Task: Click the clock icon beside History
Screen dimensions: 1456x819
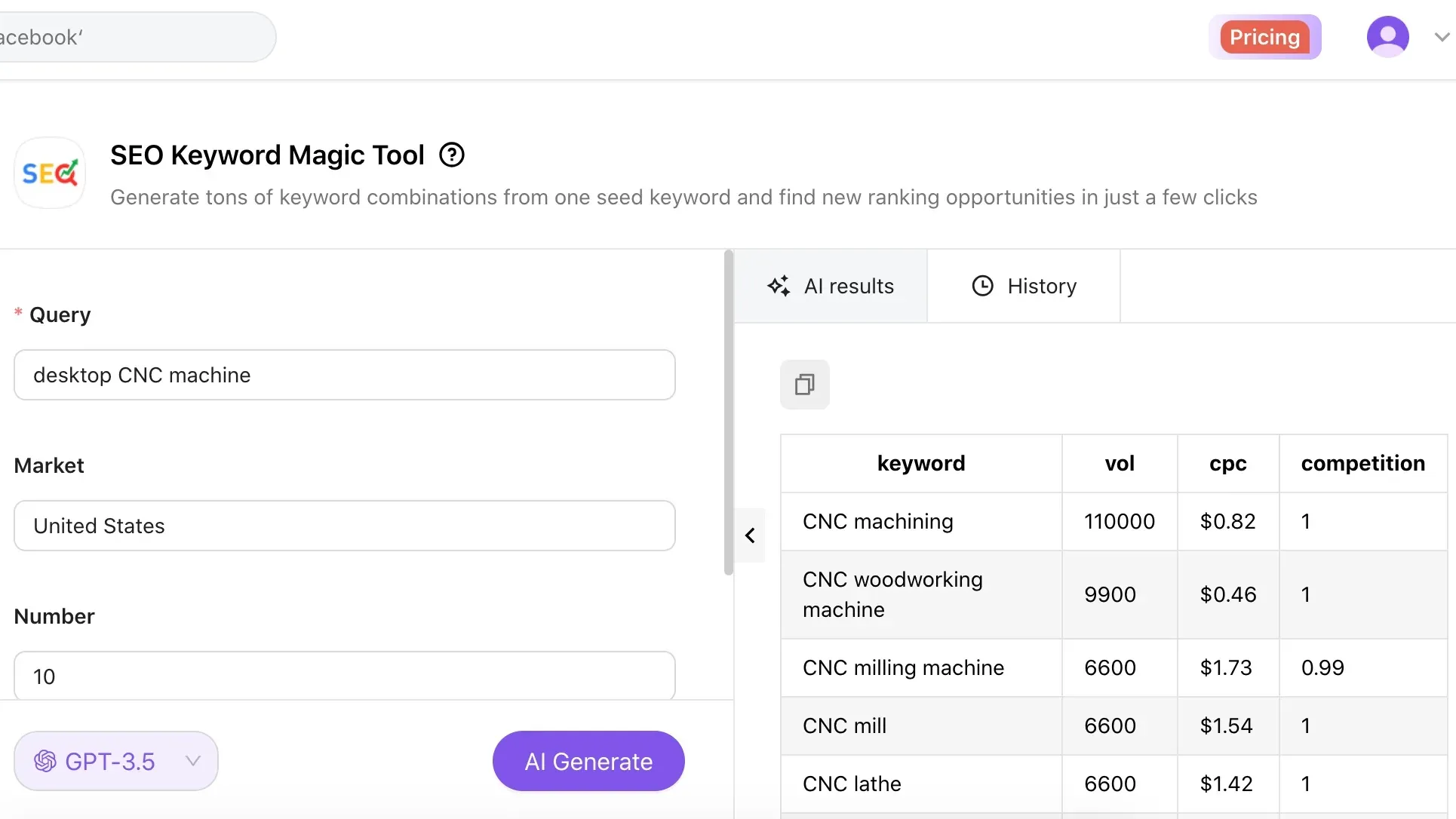Action: 982,286
